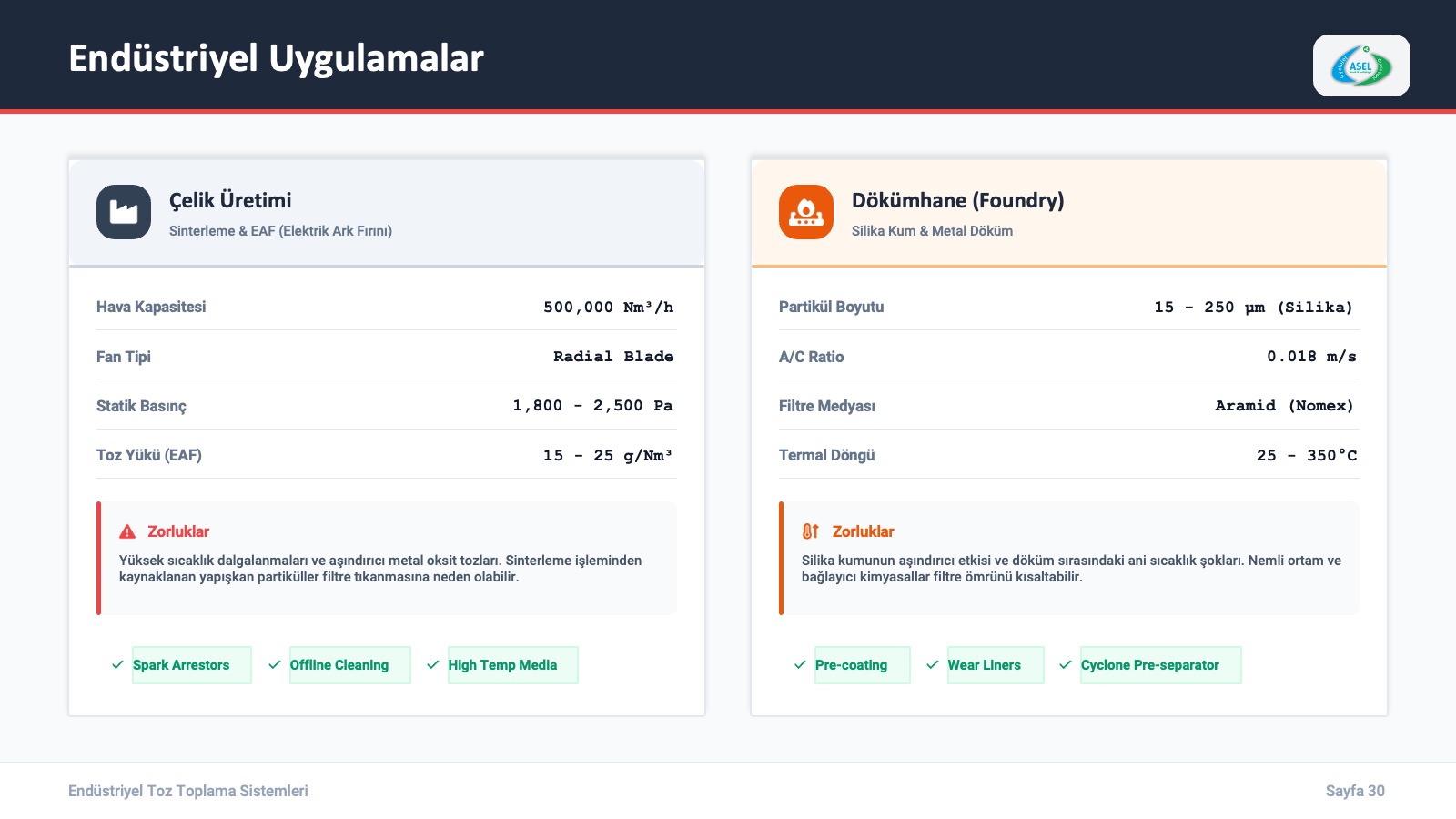Screen dimensions: 1456x819
Task: Click the orange foundry furnace icon
Action: click(806, 212)
